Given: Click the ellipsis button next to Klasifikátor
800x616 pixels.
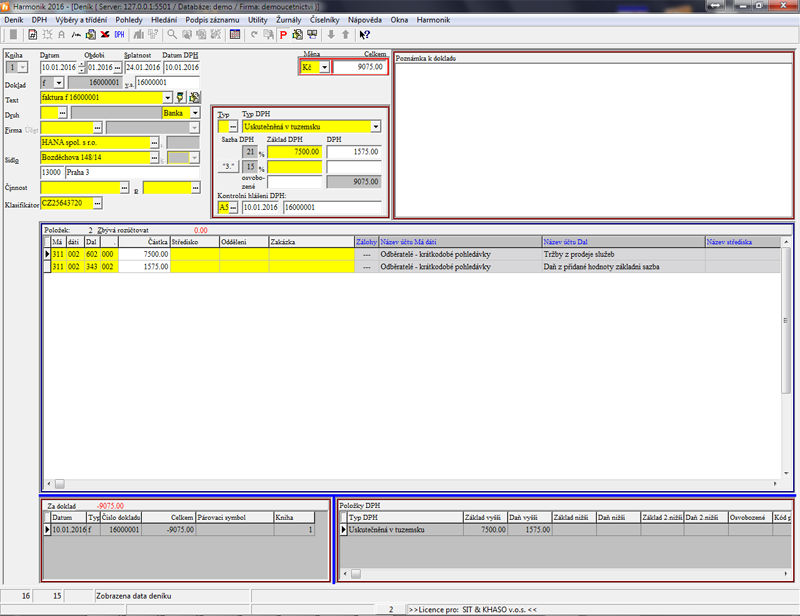Looking at the screenshot, I should click(97, 203).
